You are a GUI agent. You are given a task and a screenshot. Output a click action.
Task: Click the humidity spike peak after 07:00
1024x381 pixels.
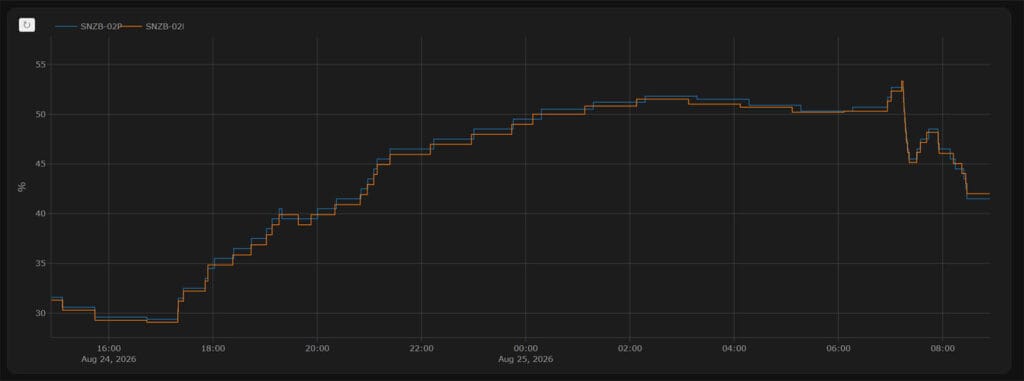tap(902, 81)
